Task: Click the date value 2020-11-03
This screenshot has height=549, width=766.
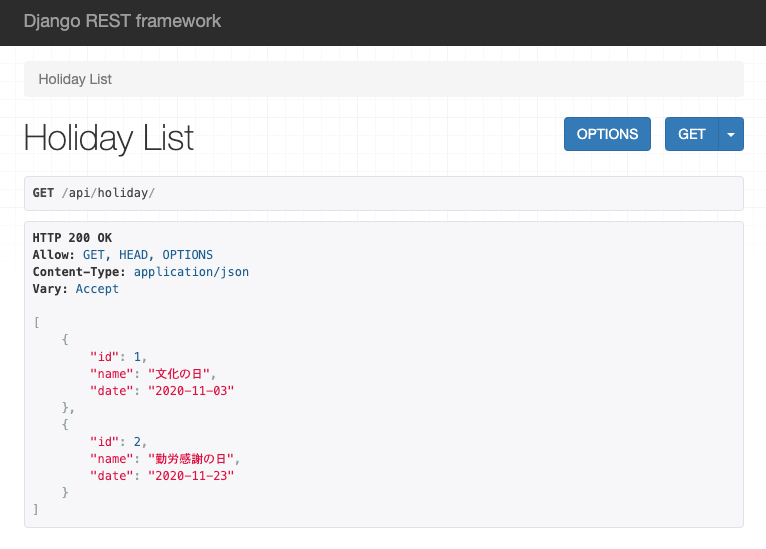Action: click(190, 391)
